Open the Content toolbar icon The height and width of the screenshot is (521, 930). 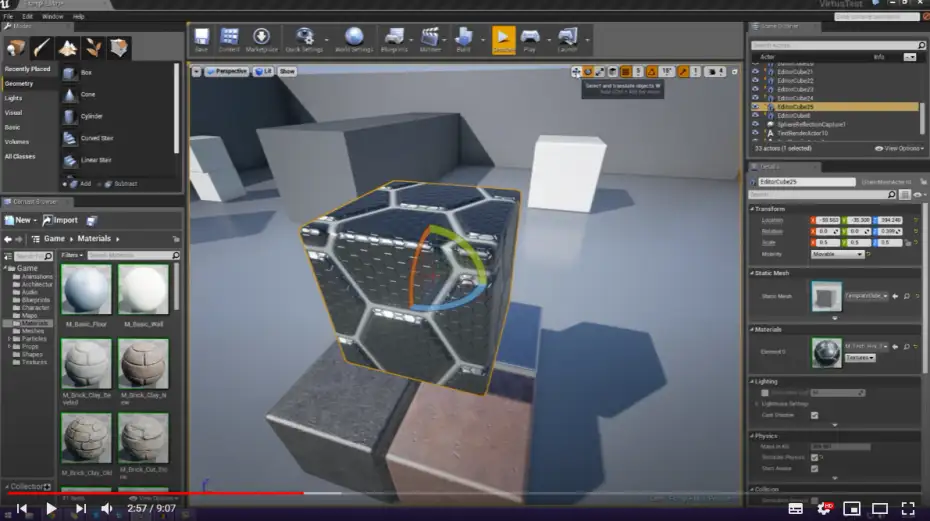point(229,40)
